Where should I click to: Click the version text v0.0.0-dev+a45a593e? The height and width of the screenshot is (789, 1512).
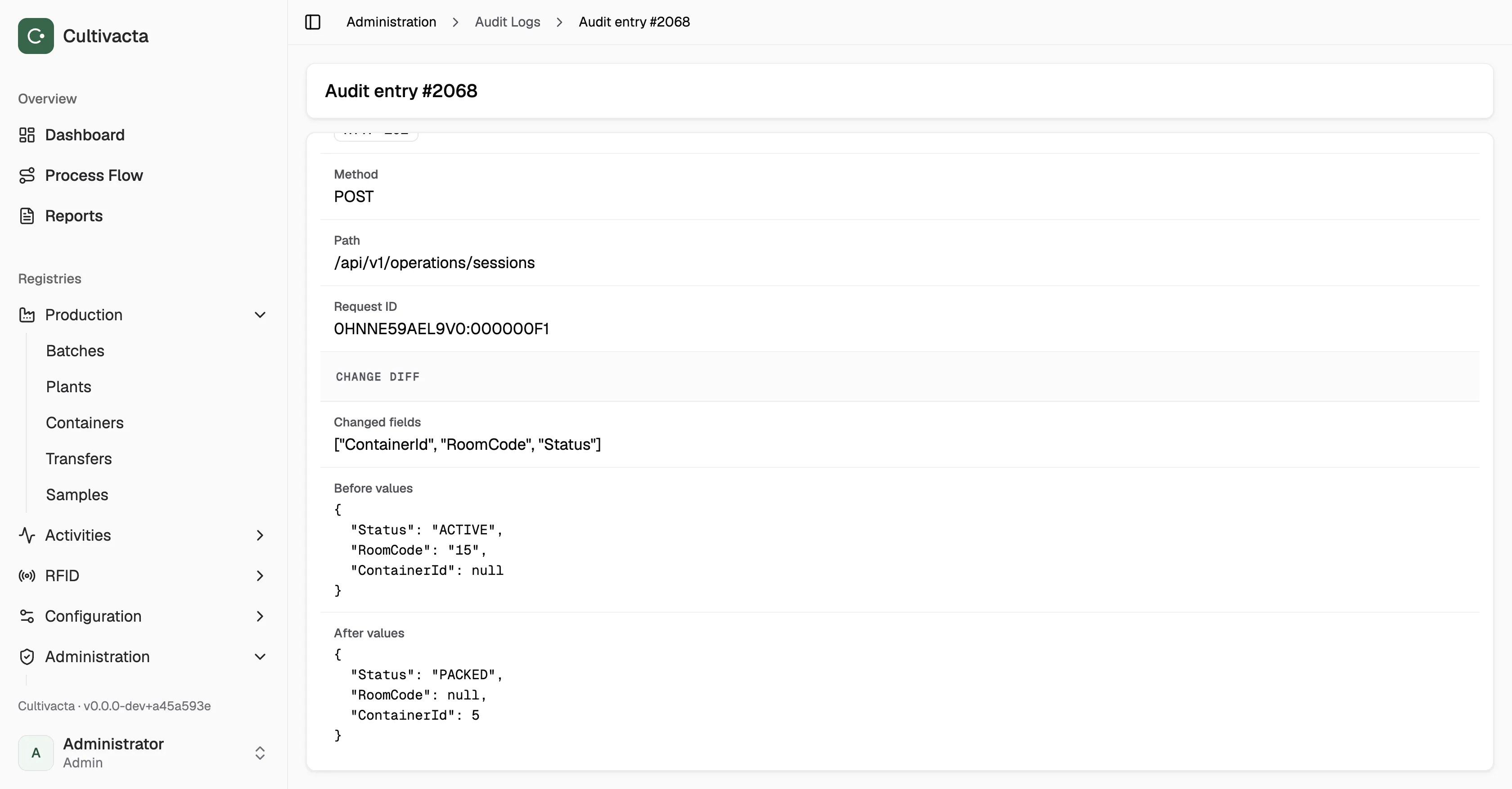[x=147, y=706]
